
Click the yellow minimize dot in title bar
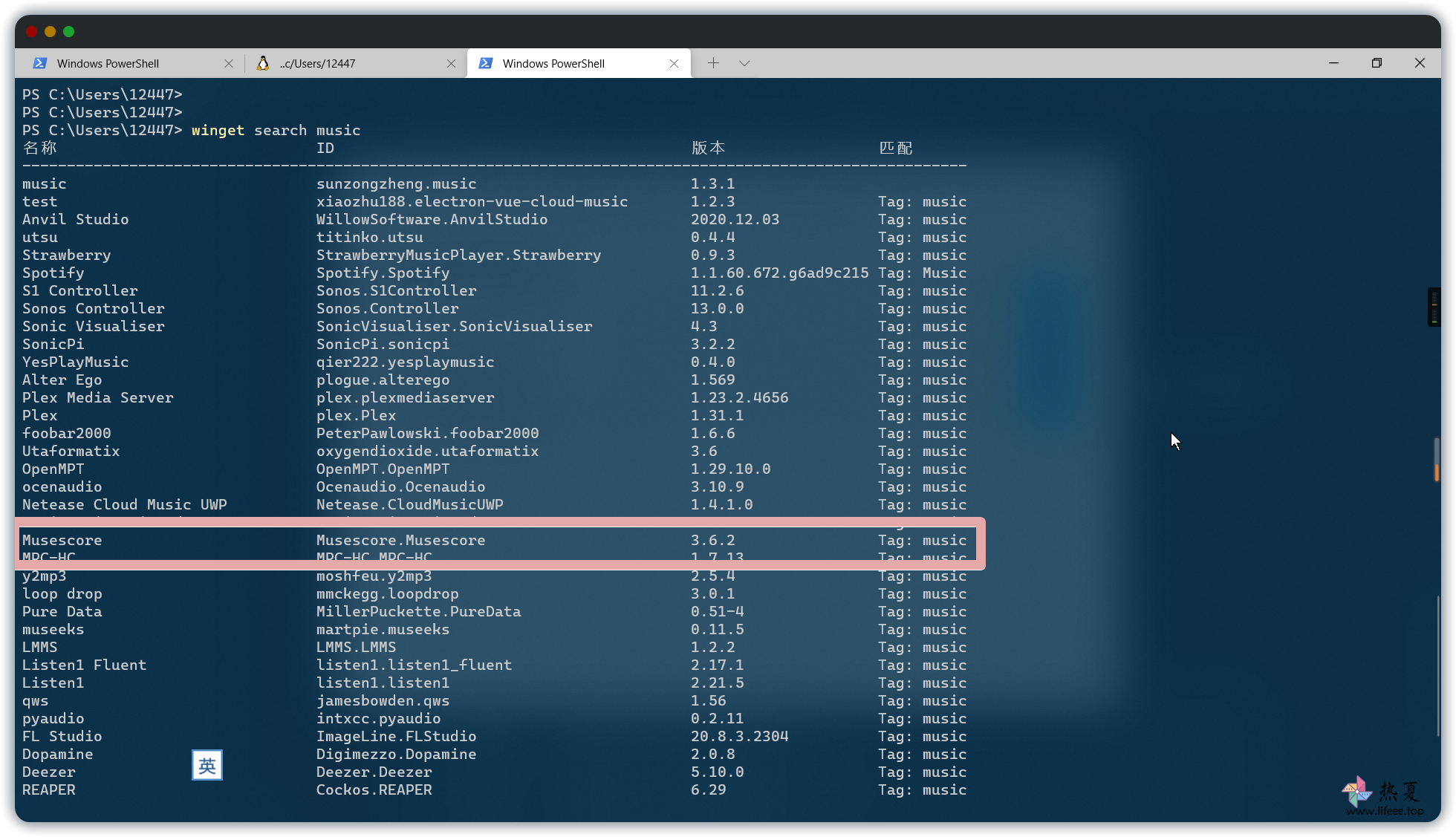click(x=50, y=32)
